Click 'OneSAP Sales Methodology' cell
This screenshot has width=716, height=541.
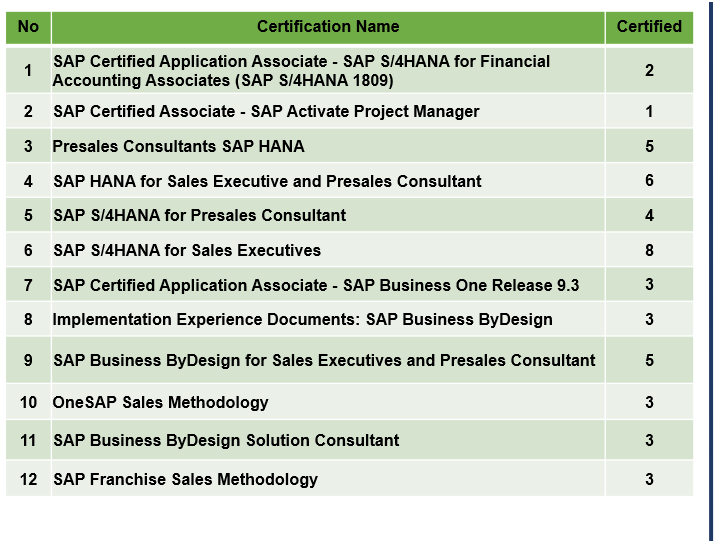(160, 403)
